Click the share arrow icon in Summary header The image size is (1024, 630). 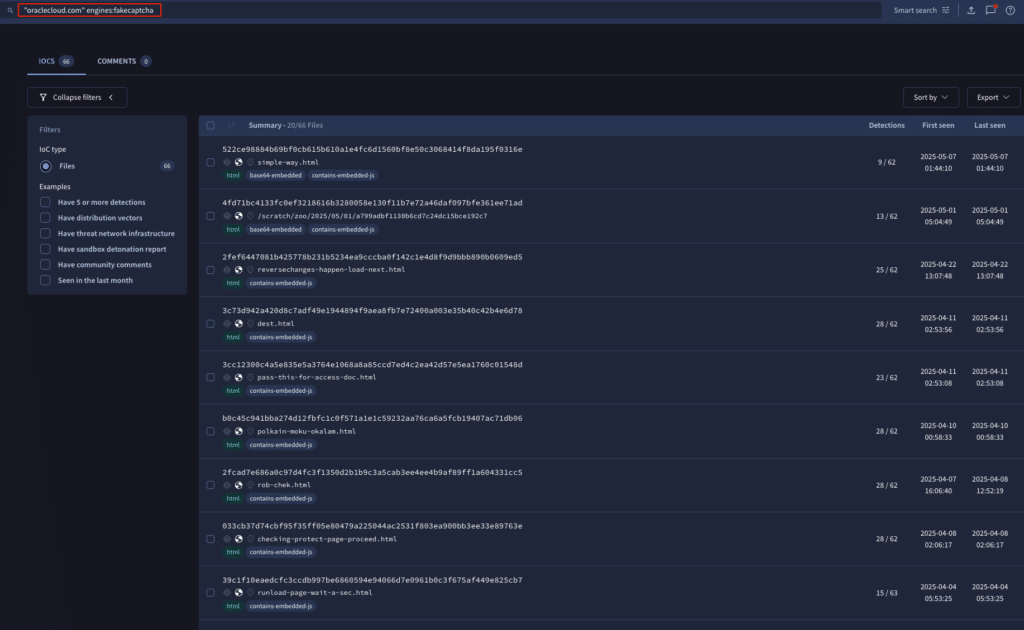point(231,125)
